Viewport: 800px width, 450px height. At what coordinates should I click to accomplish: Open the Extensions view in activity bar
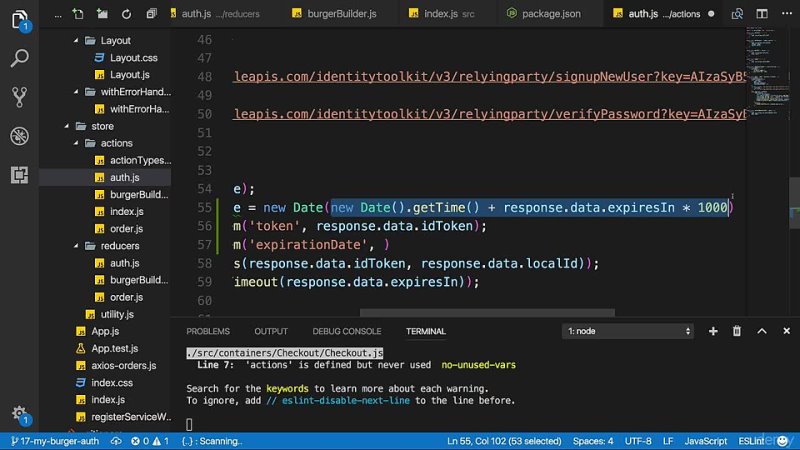(19, 175)
